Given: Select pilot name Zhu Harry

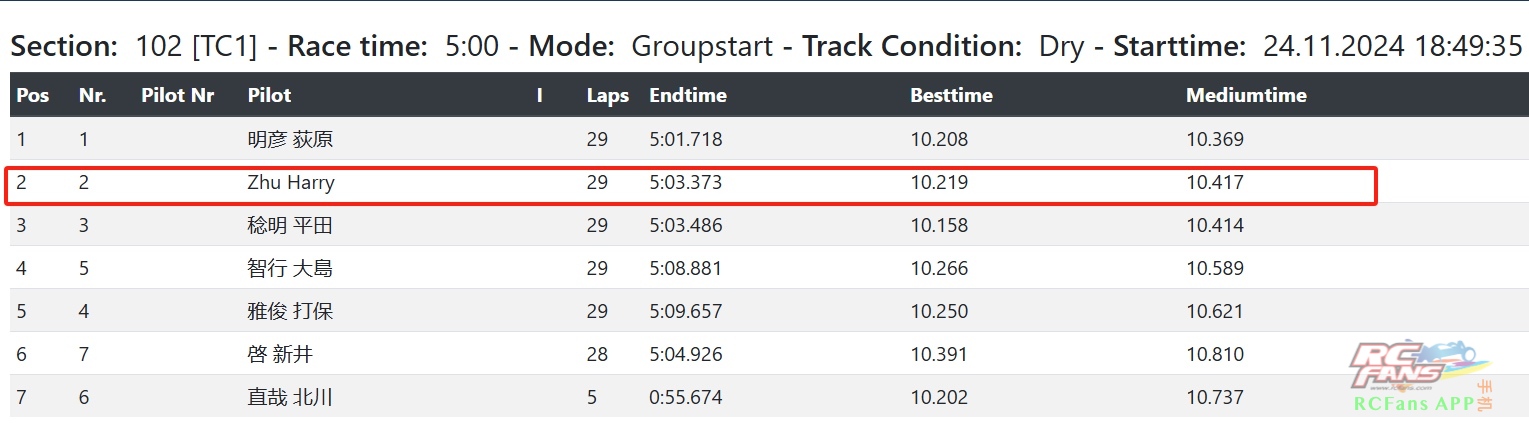Looking at the screenshot, I should coord(291,183).
